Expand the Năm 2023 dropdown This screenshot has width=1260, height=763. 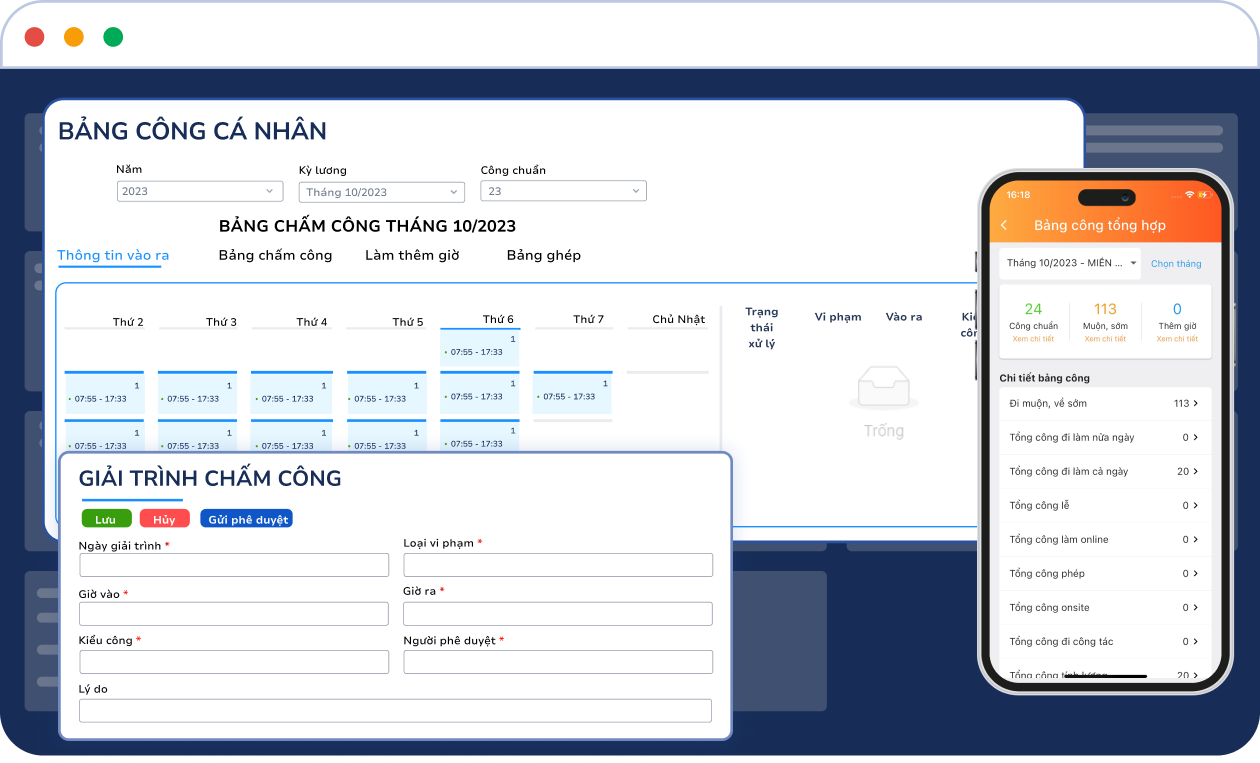[x=199, y=191]
